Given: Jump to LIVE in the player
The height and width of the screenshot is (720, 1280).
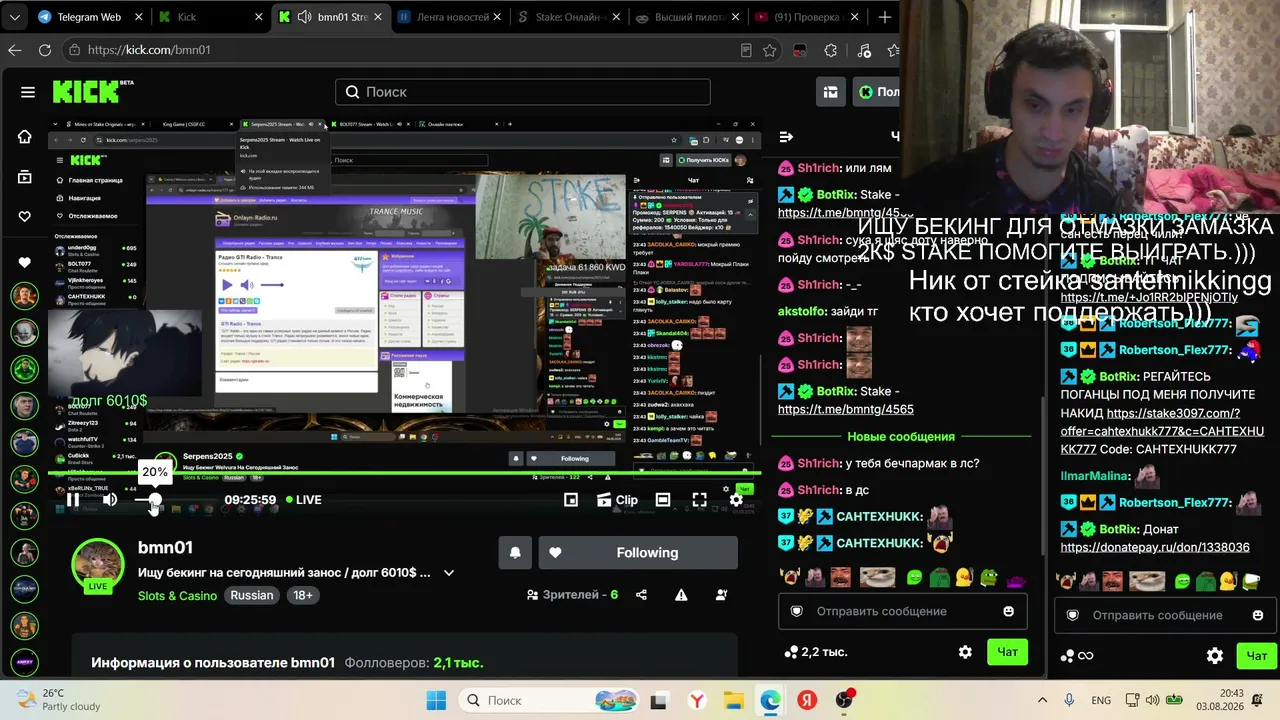Looking at the screenshot, I should pos(304,500).
